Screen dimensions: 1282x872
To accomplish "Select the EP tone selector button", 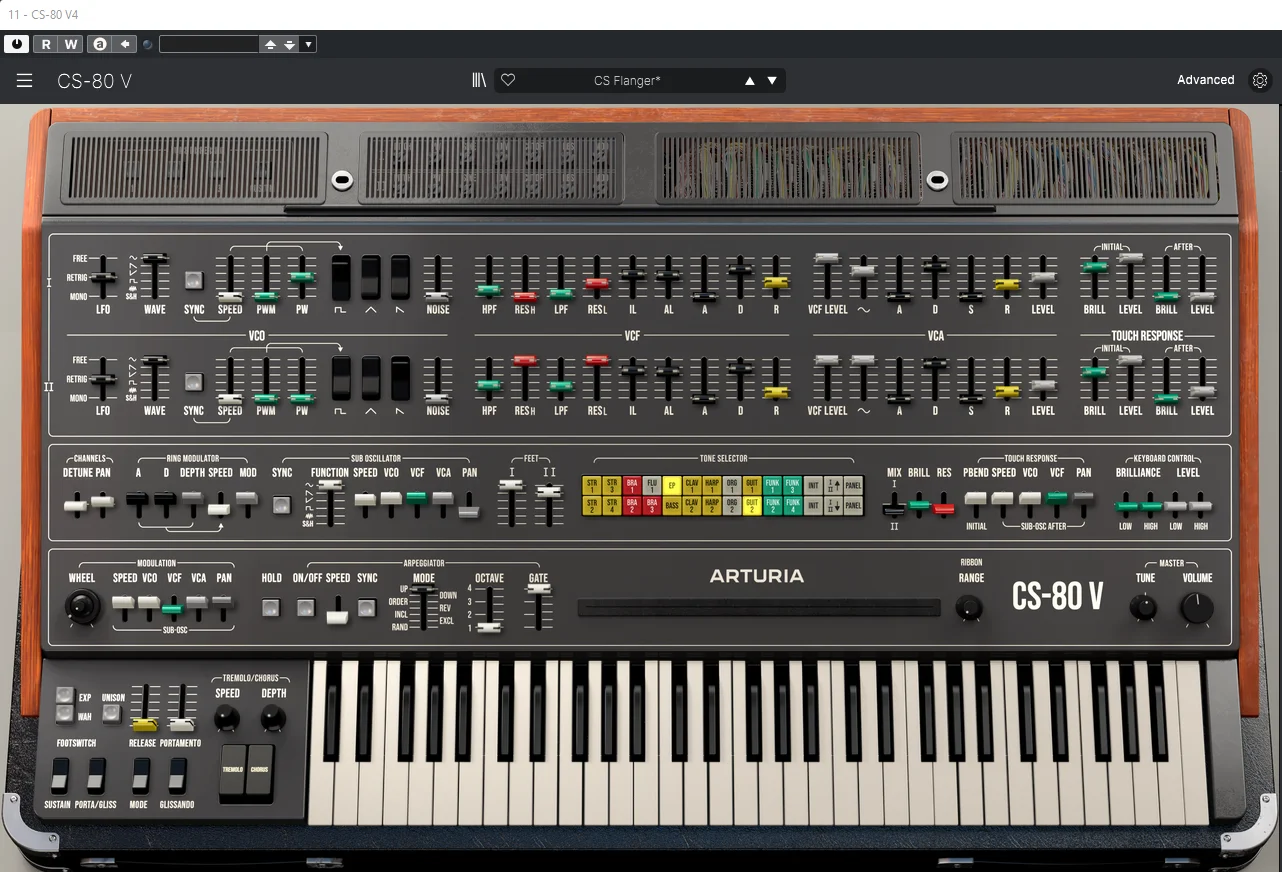I will [672, 485].
